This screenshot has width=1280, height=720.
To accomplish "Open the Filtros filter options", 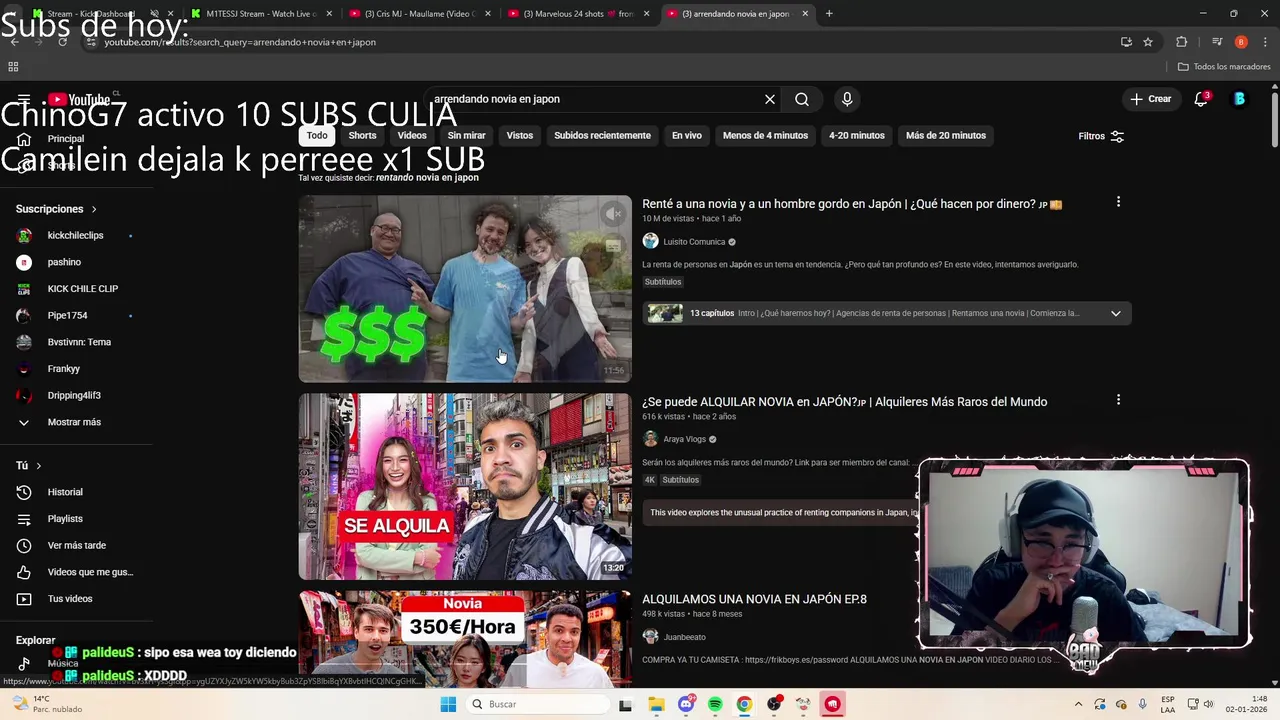I will coord(1101,136).
